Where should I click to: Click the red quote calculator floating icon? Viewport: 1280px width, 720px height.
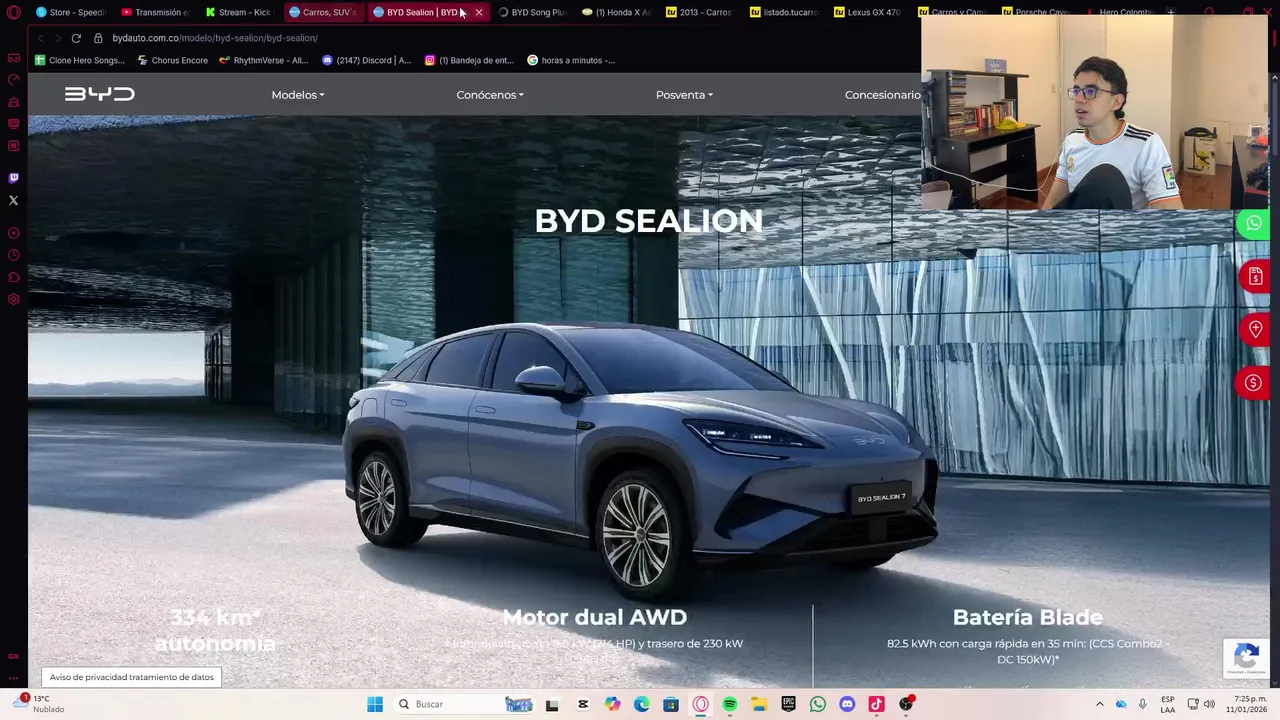click(1255, 276)
